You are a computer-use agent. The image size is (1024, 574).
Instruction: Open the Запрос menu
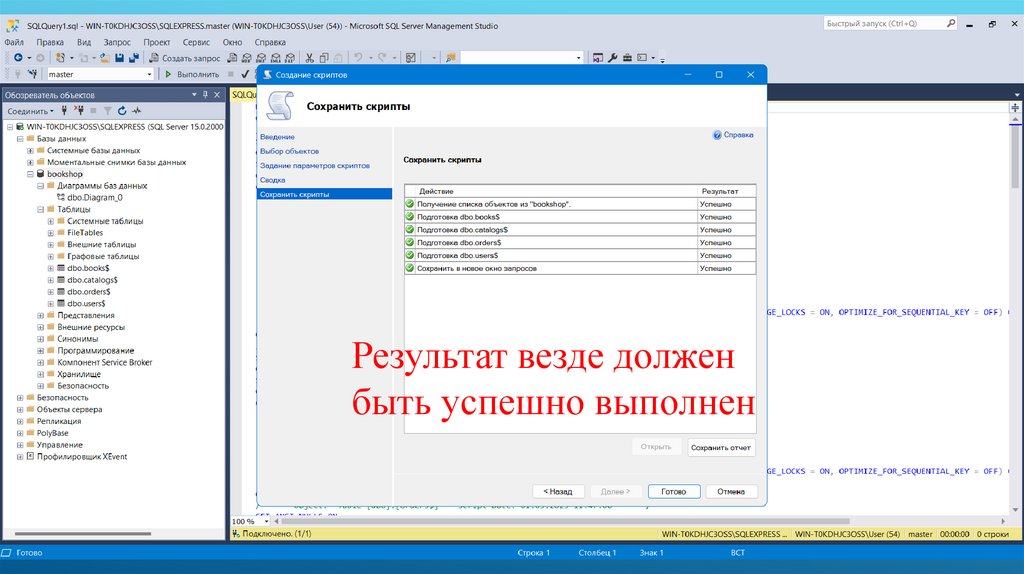click(117, 42)
